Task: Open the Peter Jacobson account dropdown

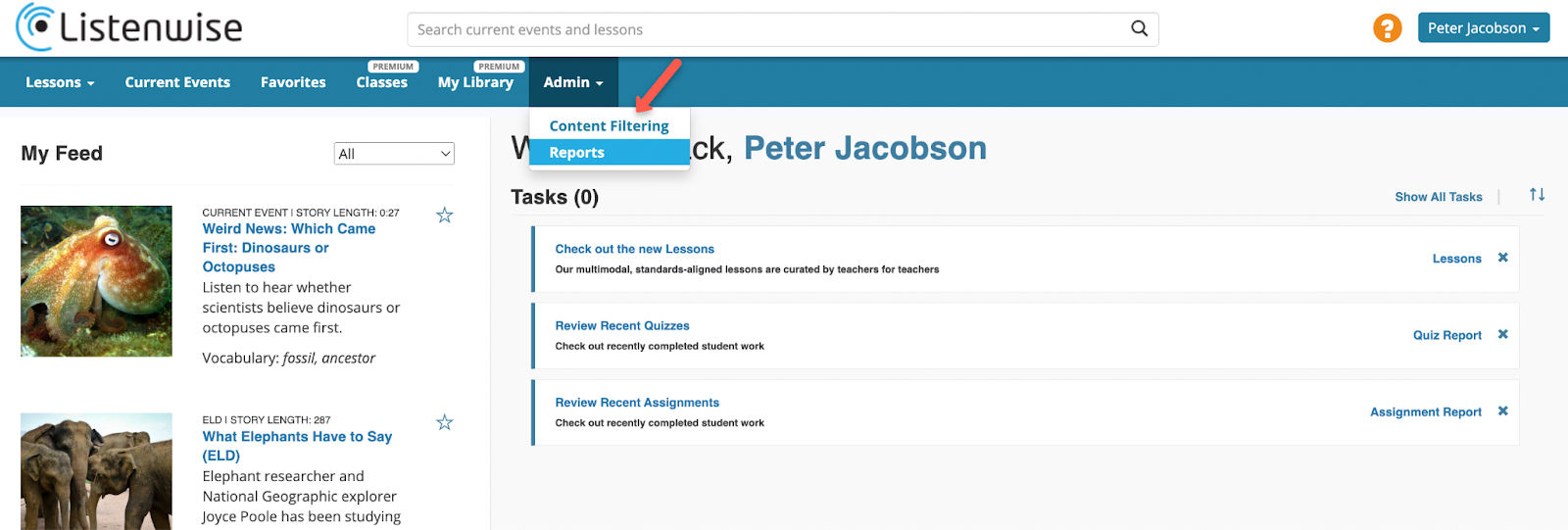Action: click(1483, 28)
